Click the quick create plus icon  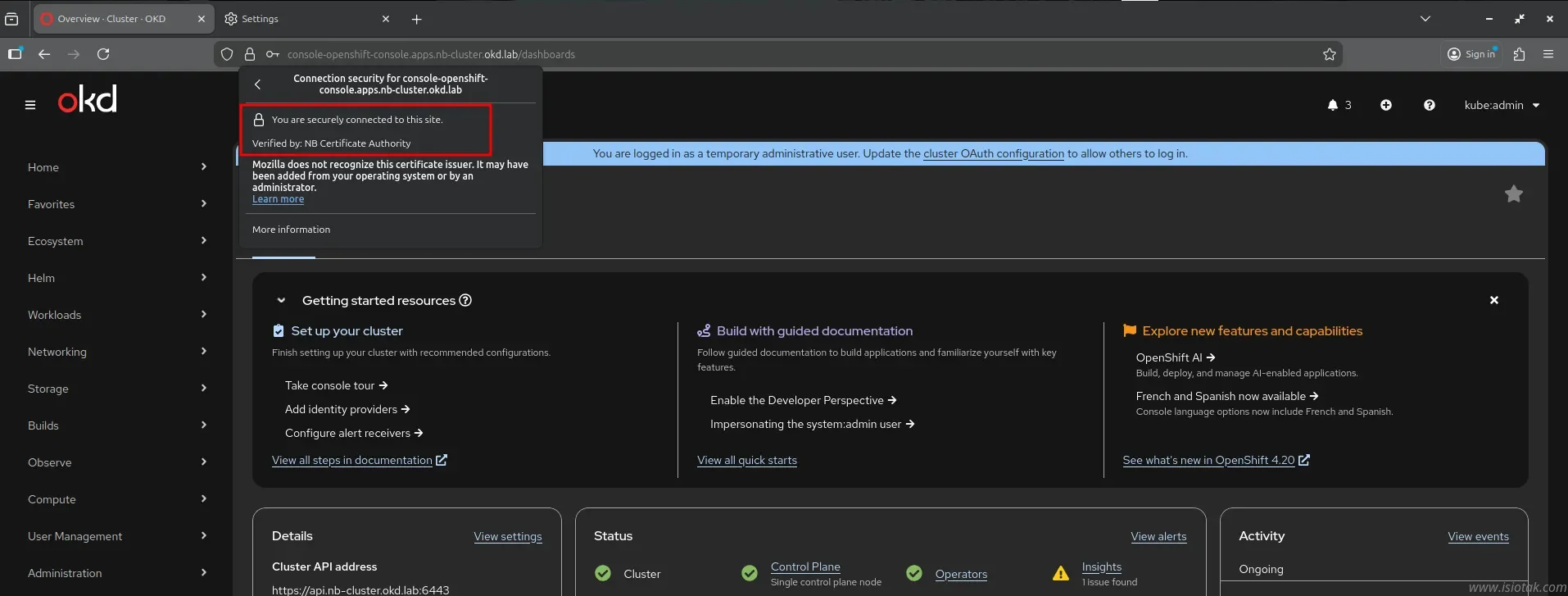tap(1385, 105)
